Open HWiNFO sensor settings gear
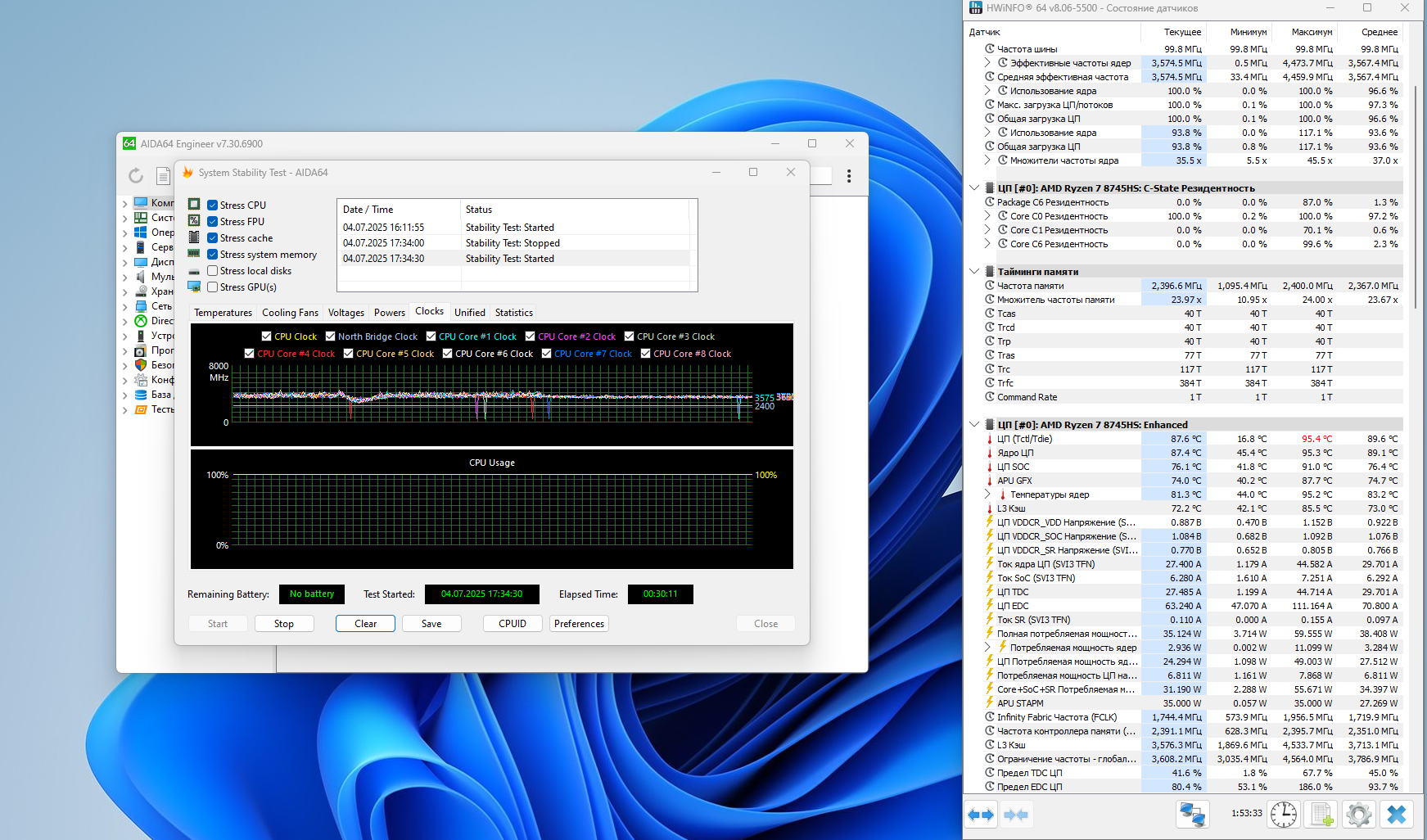The height and width of the screenshot is (840, 1427). click(1359, 815)
